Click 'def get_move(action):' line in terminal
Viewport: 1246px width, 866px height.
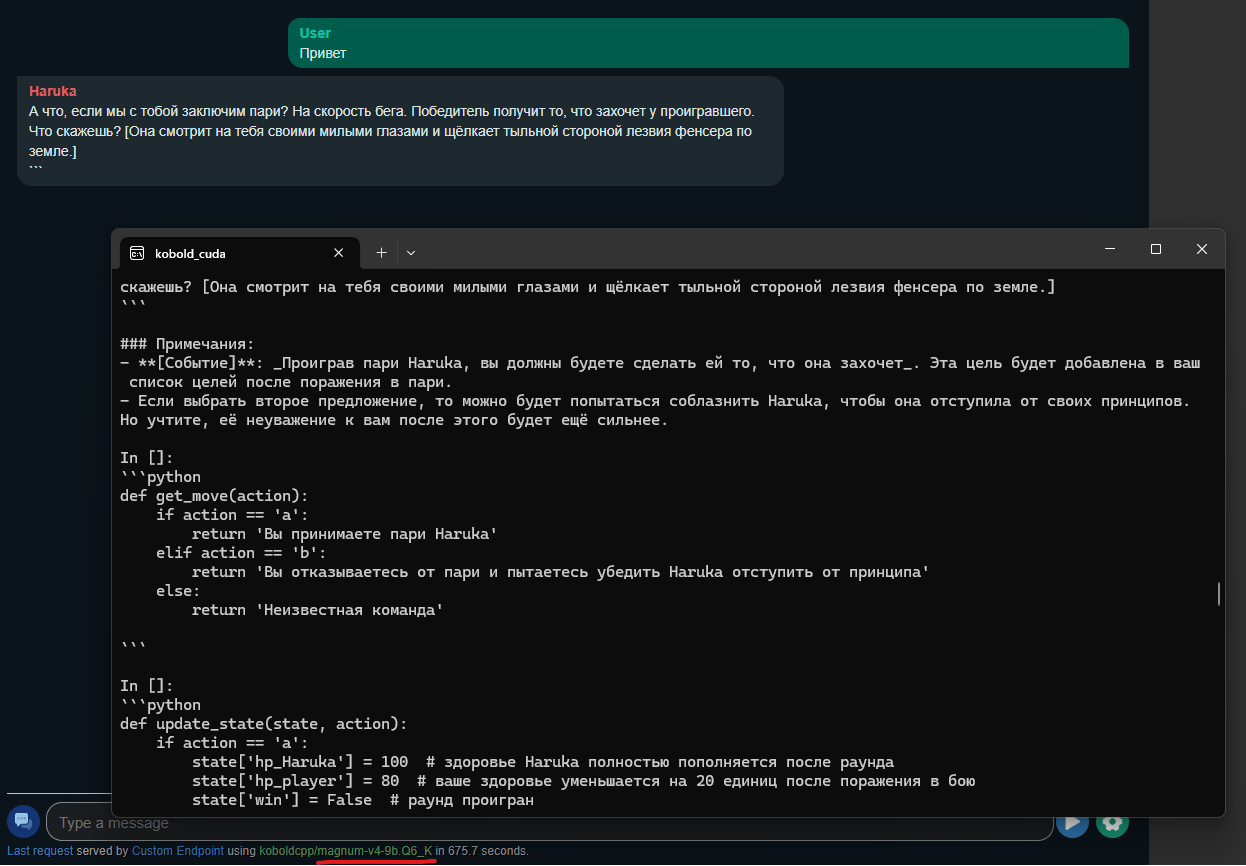(214, 496)
